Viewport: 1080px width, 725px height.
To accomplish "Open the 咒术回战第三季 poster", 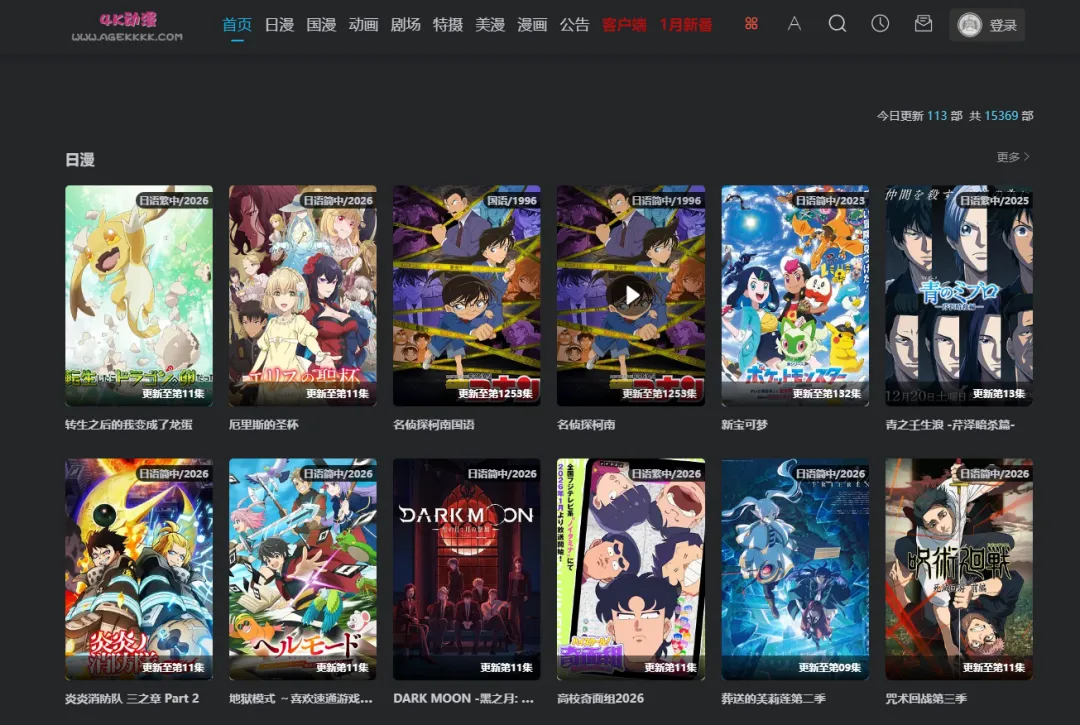I will (959, 569).
